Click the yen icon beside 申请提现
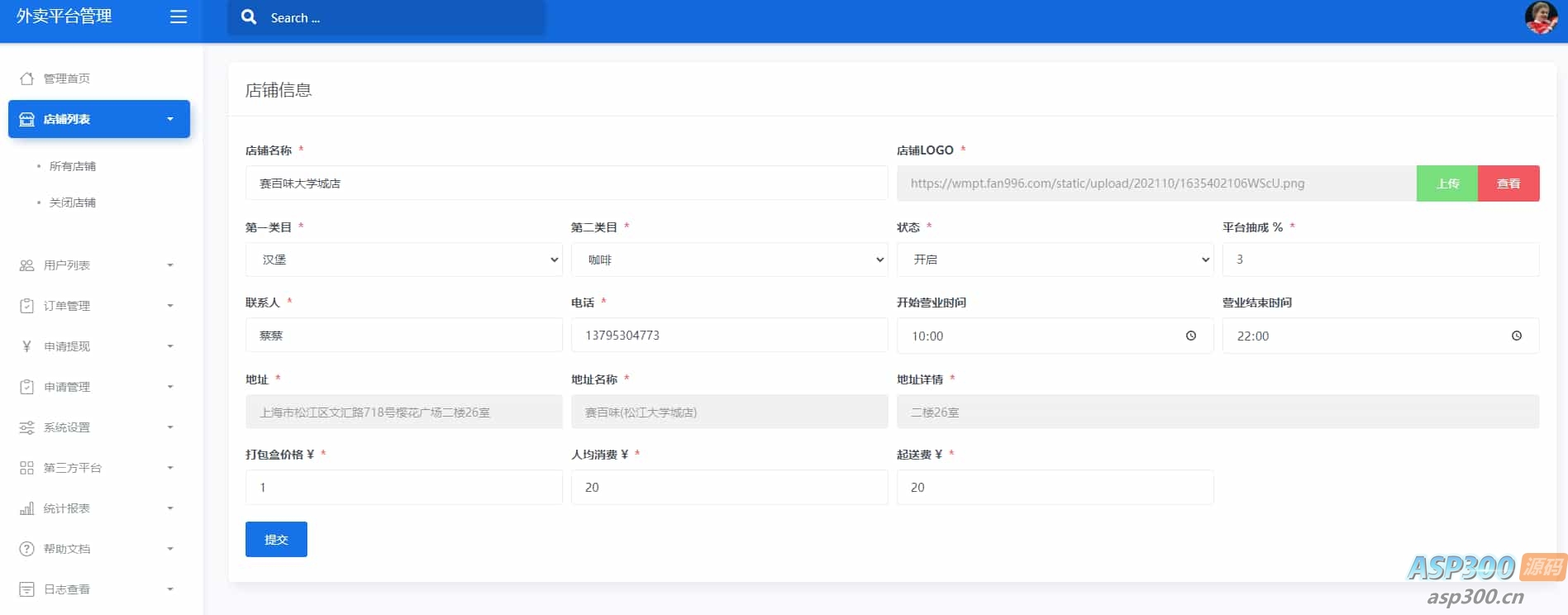Viewport: 1568px width, 615px height. click(26, 346)
